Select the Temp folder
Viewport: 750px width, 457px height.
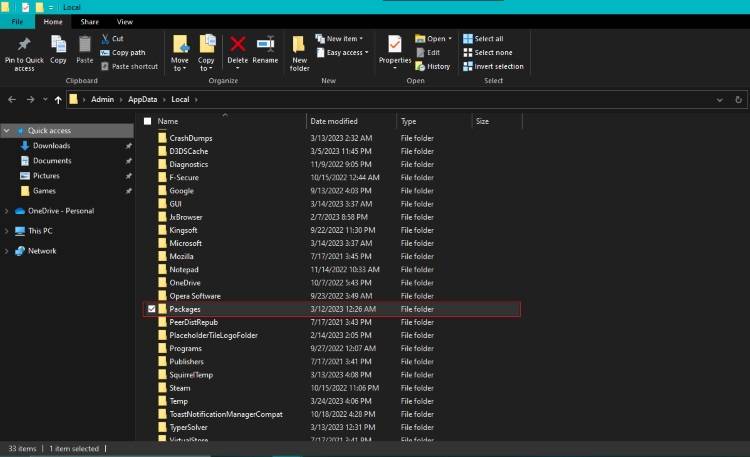coord(178,401)
